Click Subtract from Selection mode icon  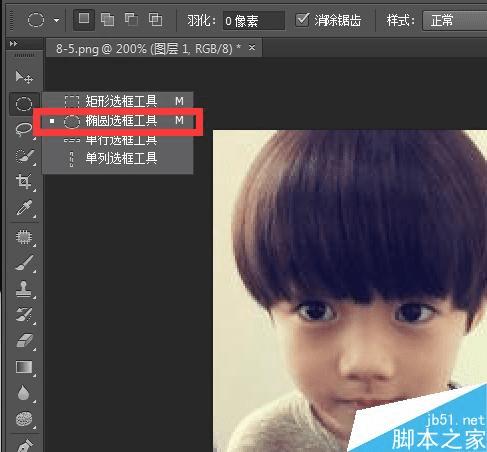[x=131, y=20]
